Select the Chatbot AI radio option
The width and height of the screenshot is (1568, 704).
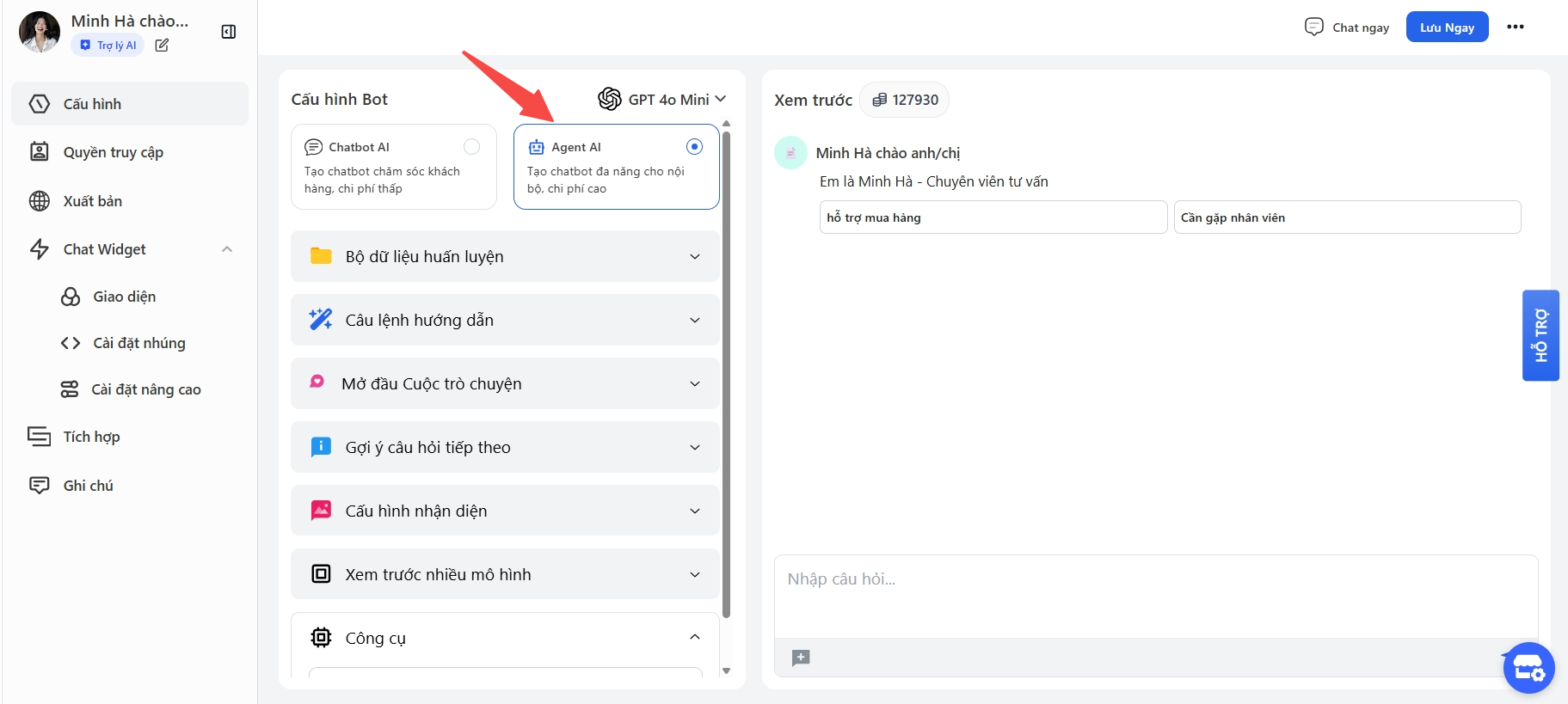tap(471, 147)
